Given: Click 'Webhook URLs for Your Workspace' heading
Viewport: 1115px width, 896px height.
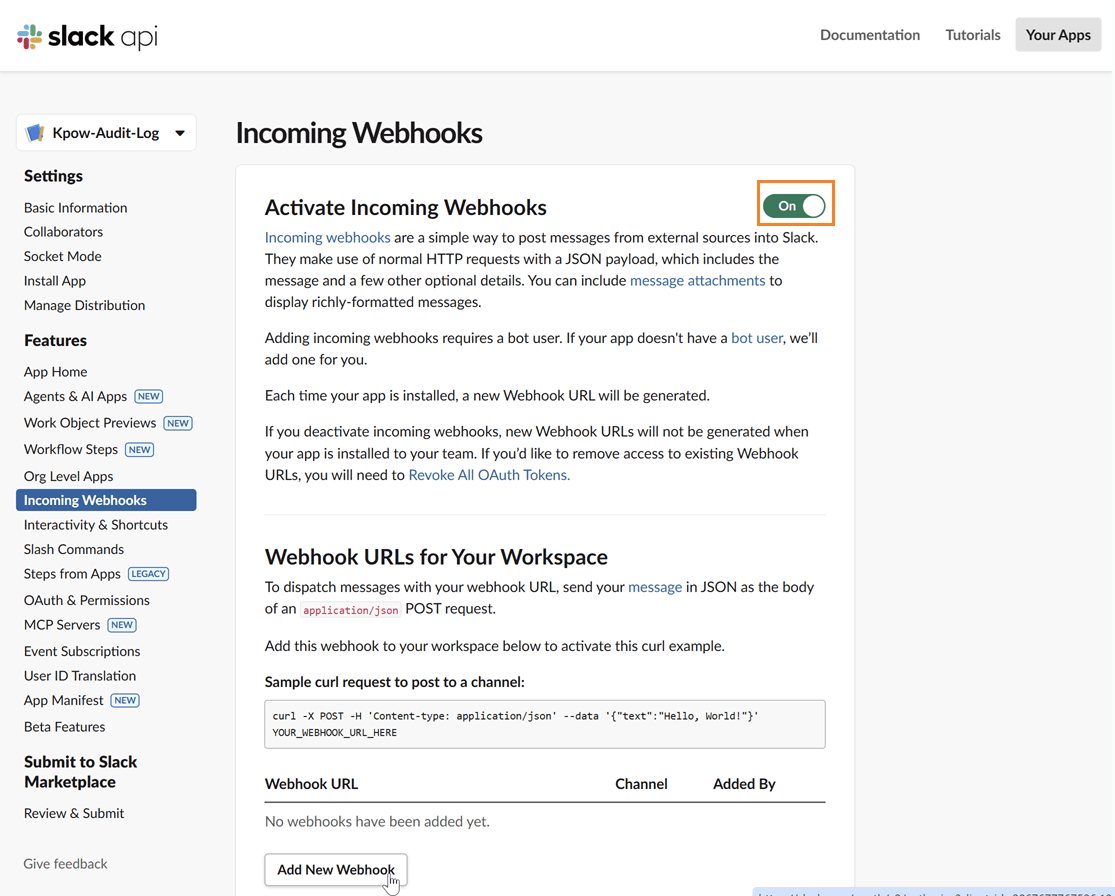Looking at the screenshot, I should [436, 556].
